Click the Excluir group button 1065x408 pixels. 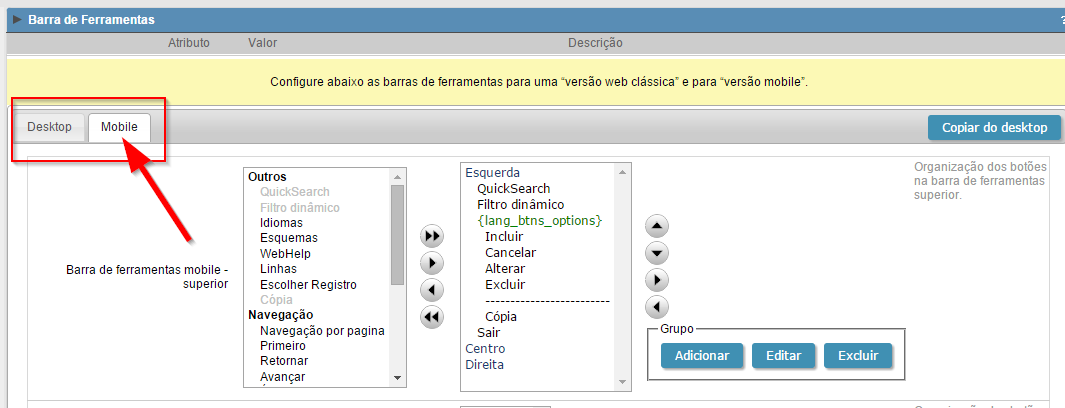(x=858, y=355)
